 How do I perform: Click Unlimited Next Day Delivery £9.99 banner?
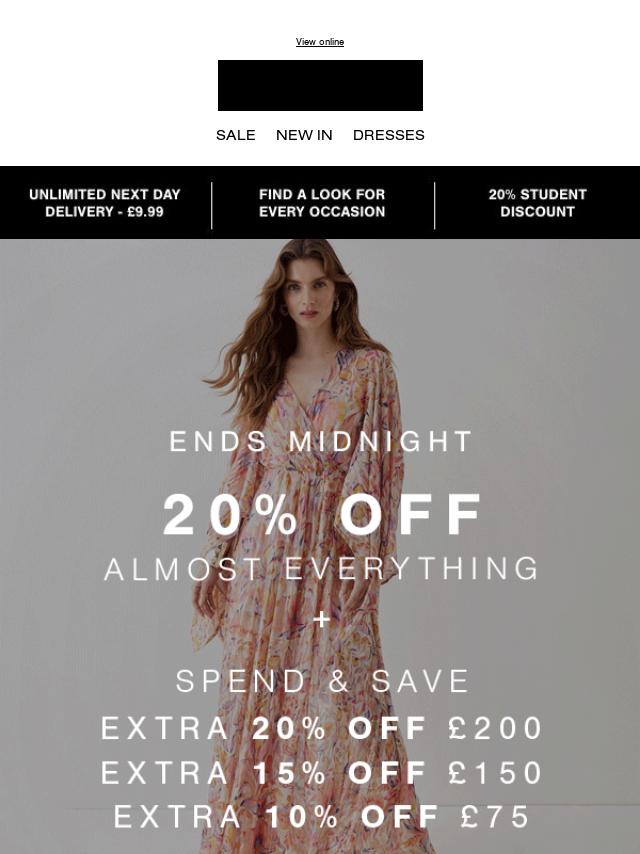click(x=105, y=203)
